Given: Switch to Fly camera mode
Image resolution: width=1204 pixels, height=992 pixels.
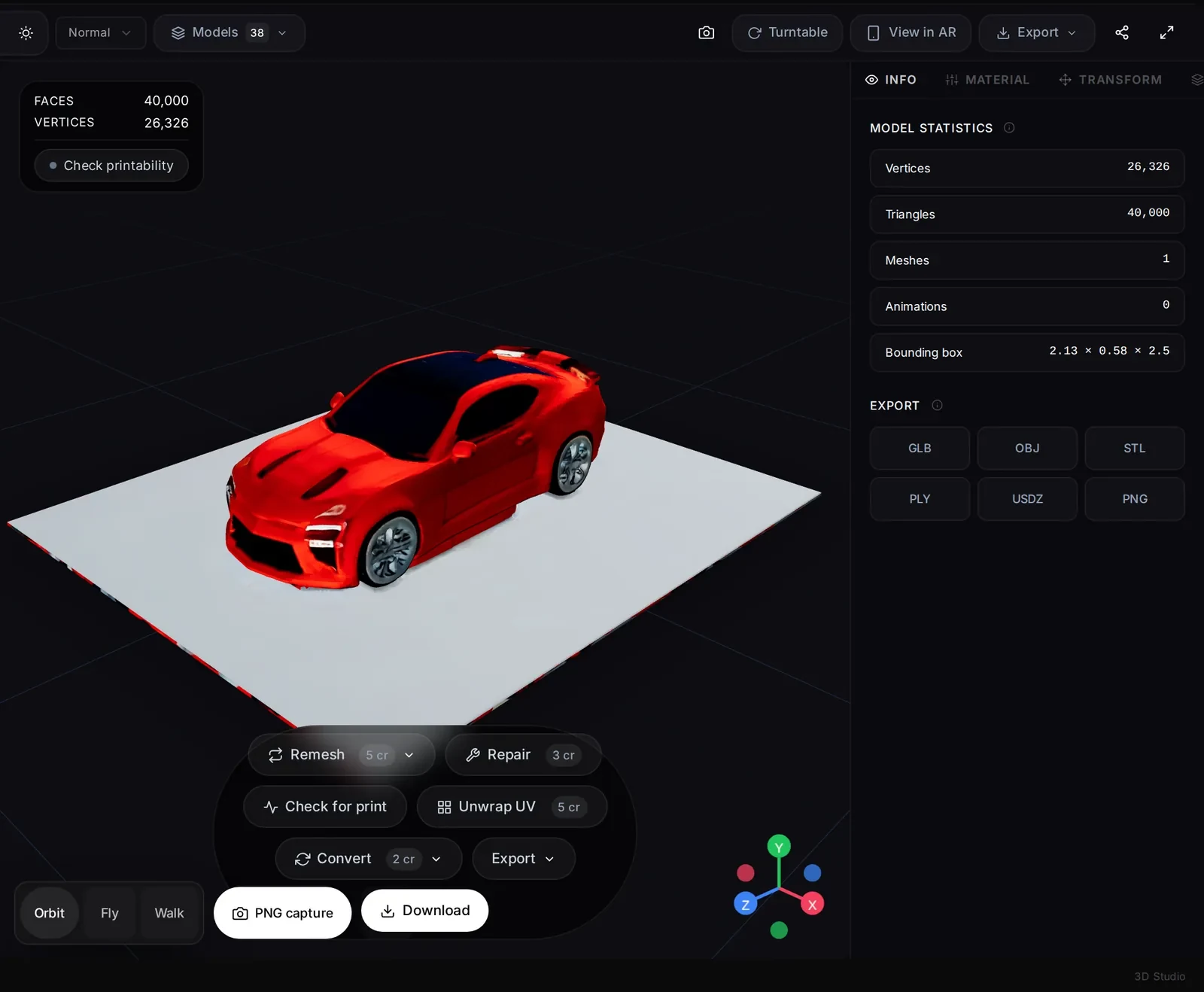Looking at the screenshot, I should [110, 913].
